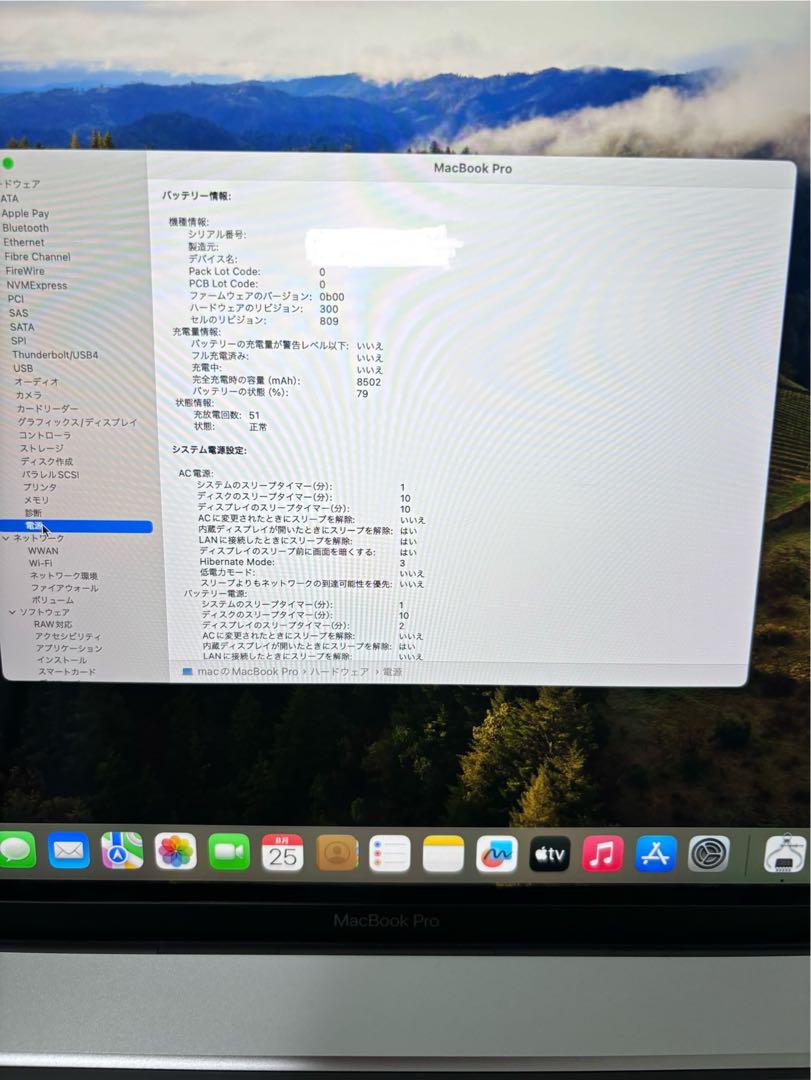Image resolution: width=811 pixels, height=1080 pixels.
Task: Open the Photos app in the Dock
Action: pos(176,851)
